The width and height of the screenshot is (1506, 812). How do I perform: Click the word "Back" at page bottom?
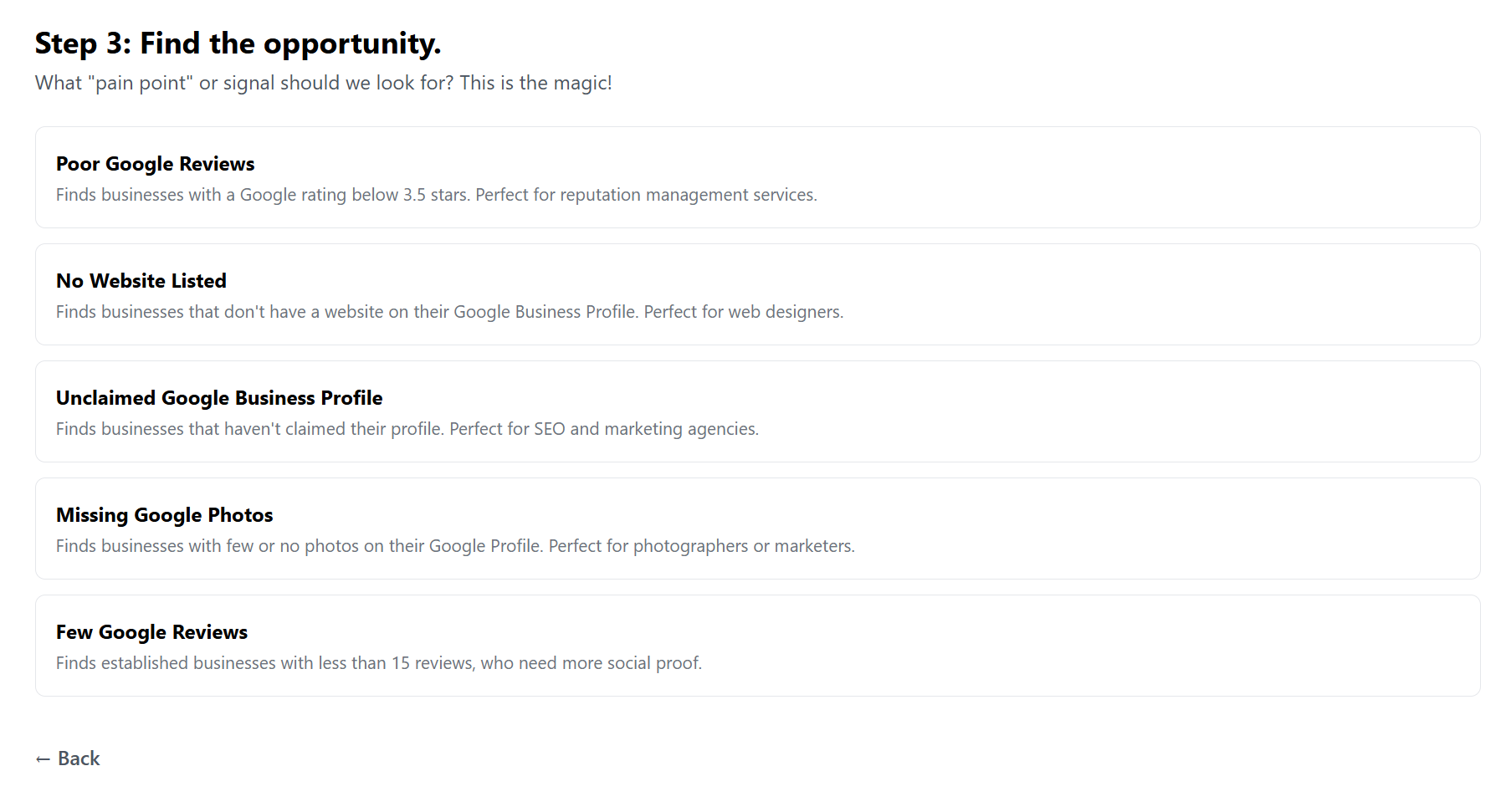click(x=79, y=758)
